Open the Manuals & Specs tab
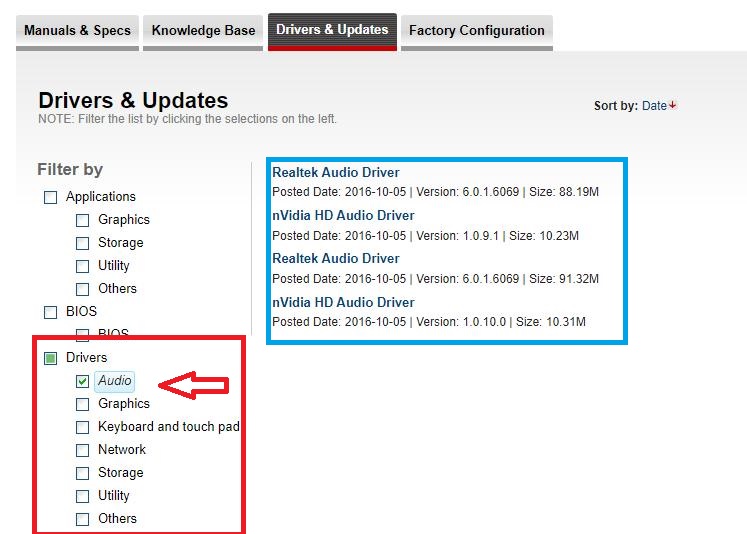The height and width of the screenshot is (534, 747). coord(77,31)
